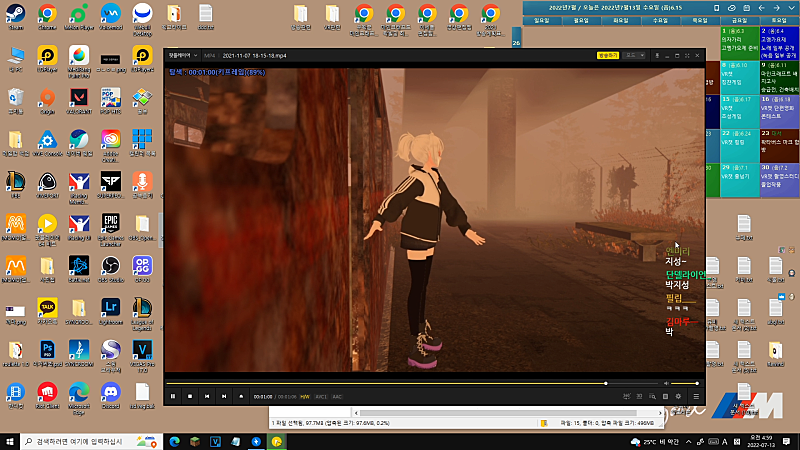Switch the player to fullscreen mode

pos(687,56)
